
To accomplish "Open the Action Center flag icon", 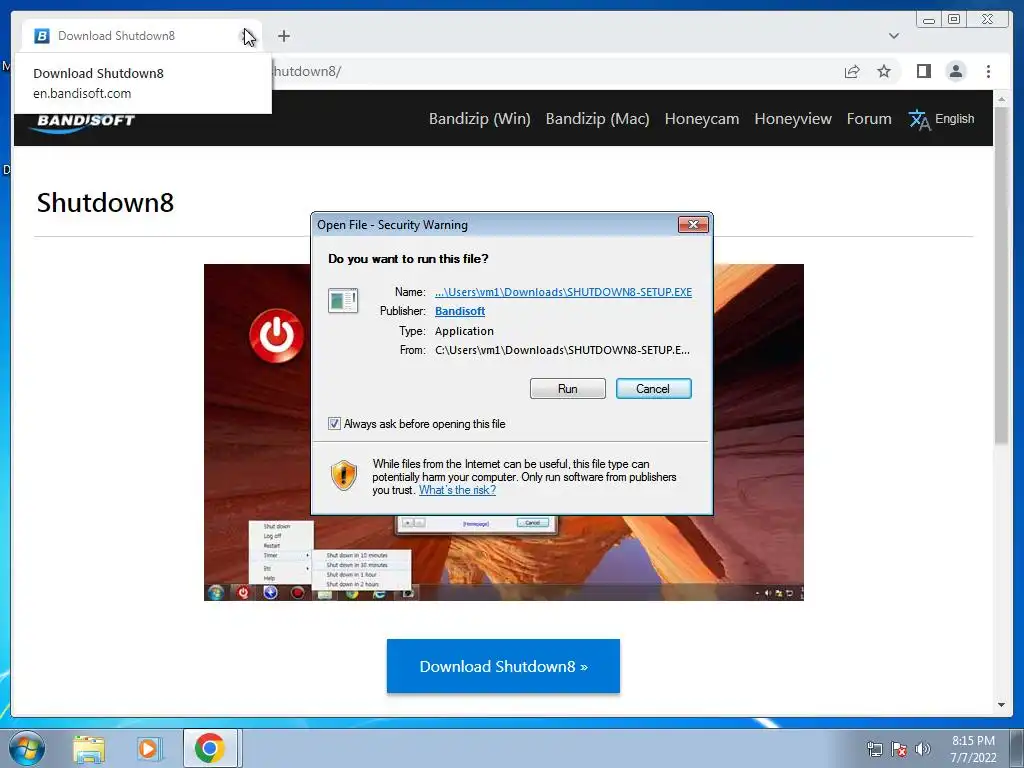I will pos(899,749).
